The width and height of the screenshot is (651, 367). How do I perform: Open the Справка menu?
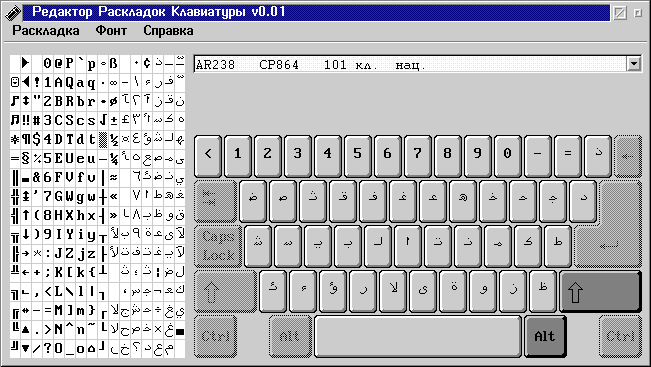[168, 30]
